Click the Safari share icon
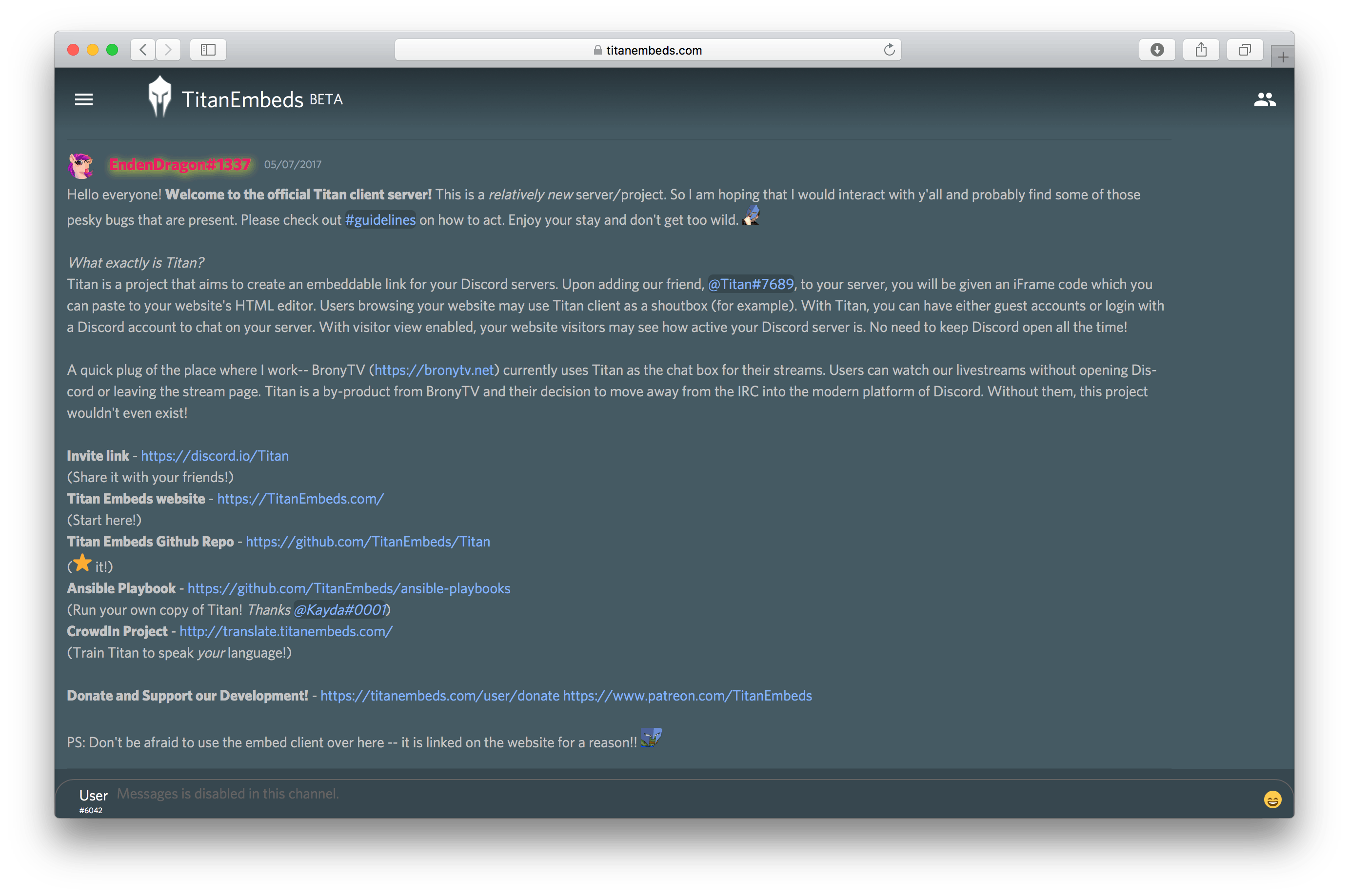The image size is (1349, 896). 1201,50
